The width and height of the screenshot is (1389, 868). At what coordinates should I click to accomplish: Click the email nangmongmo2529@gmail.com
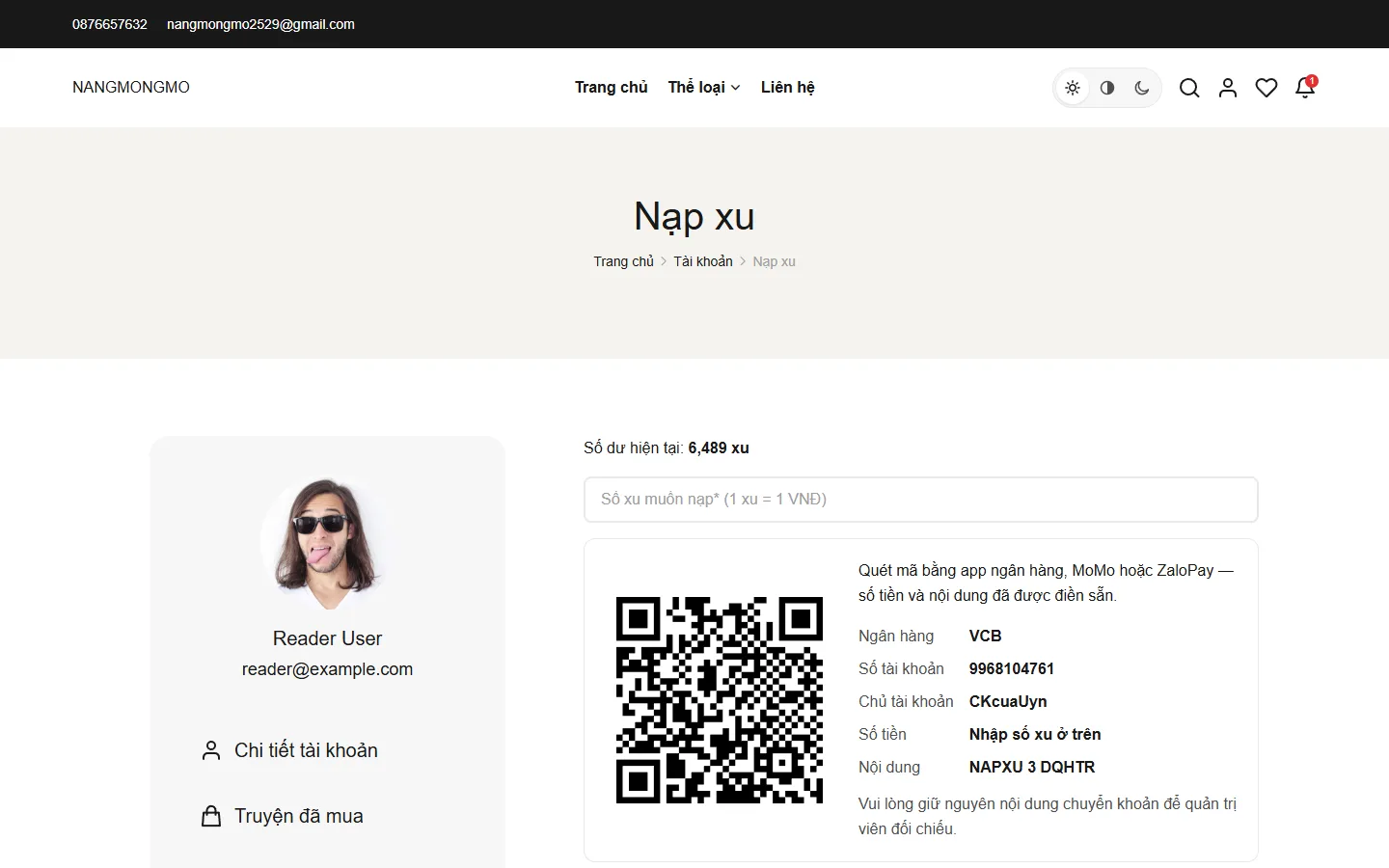[260, 24]
